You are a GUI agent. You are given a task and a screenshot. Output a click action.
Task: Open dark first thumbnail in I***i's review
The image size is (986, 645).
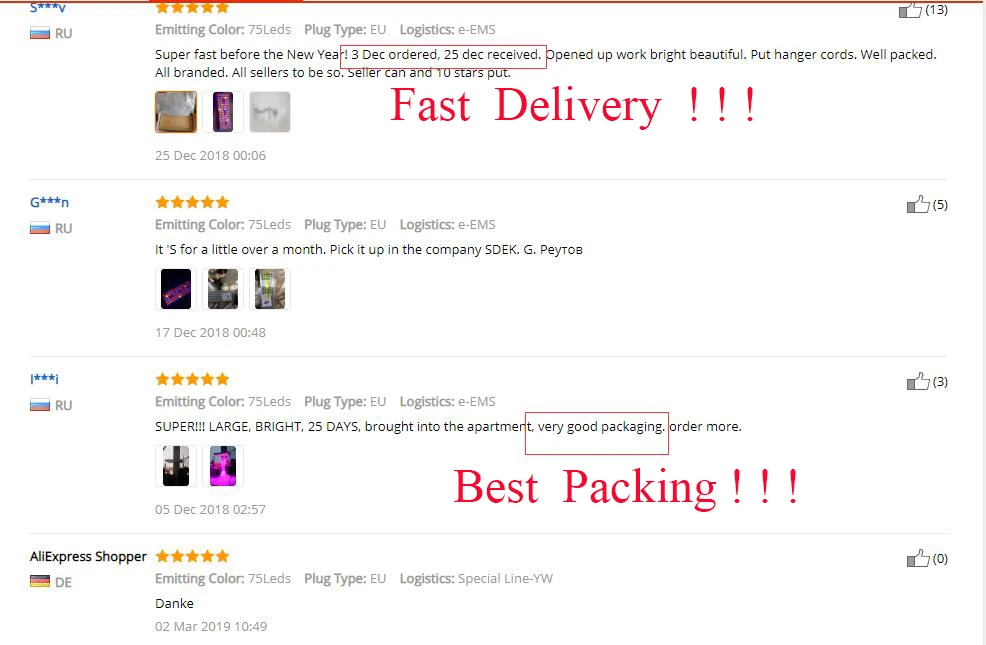pos(176,466)
